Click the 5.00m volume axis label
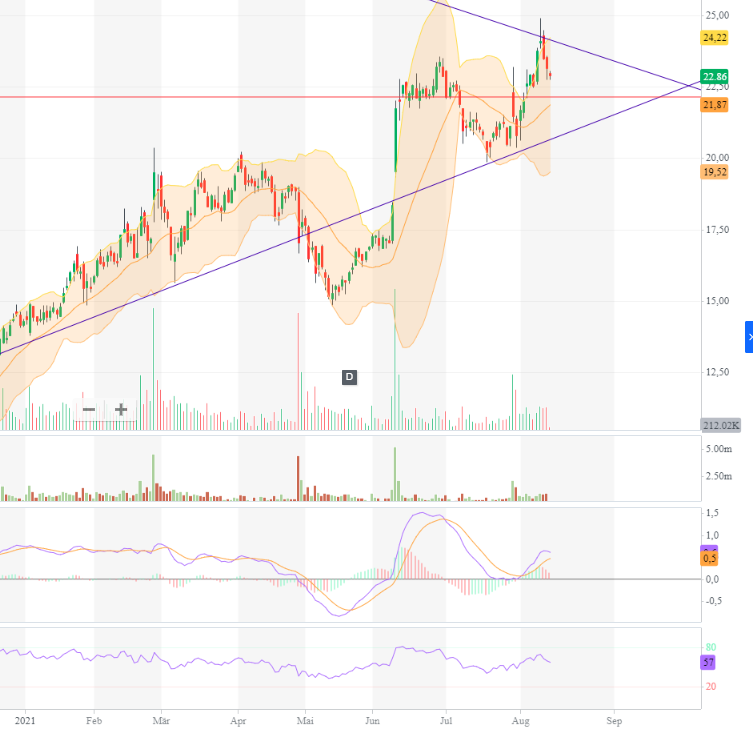Viewport: 753px width, 737px height. 719,449
